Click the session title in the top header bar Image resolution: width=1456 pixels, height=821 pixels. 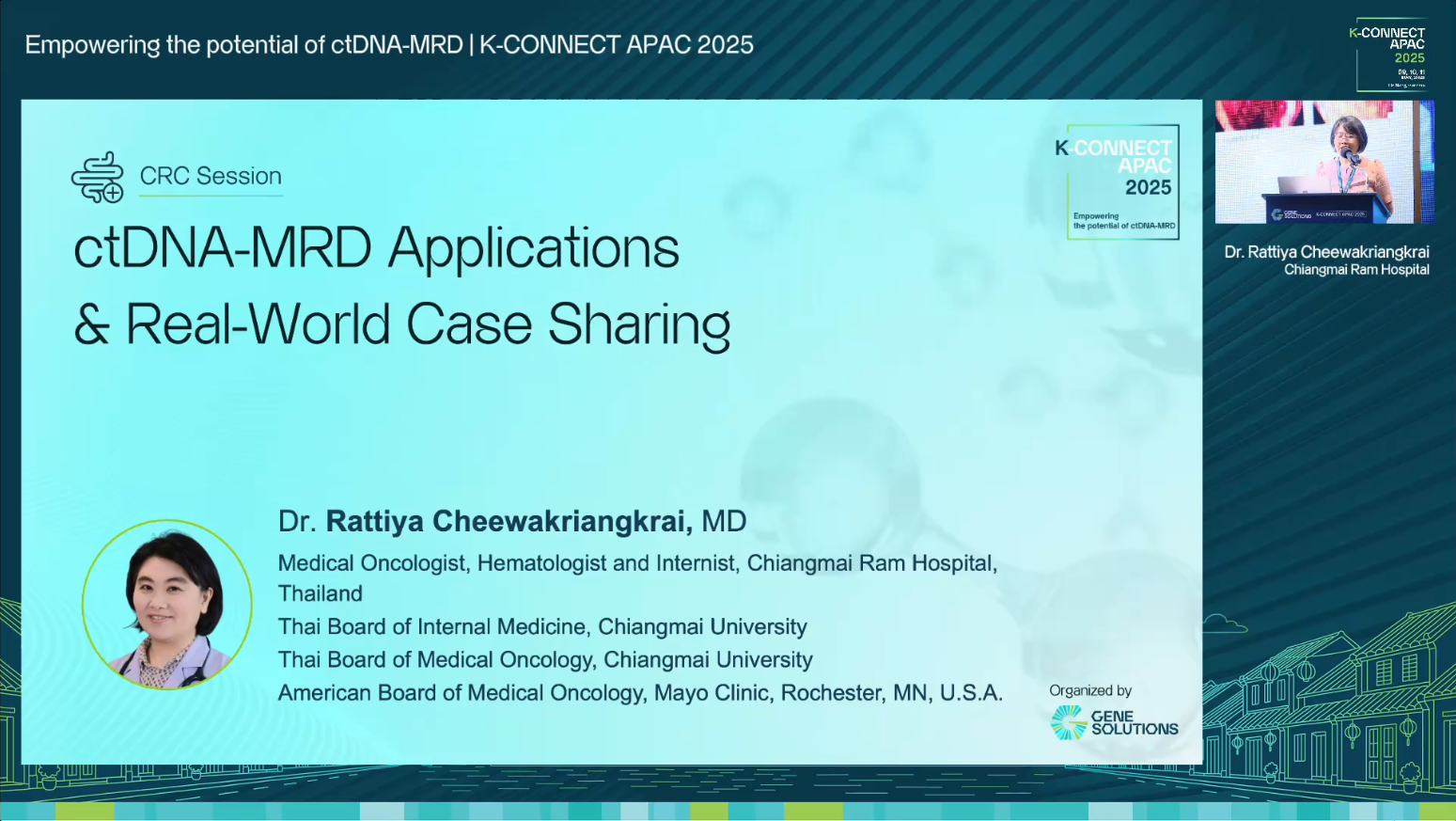(390, 43)
